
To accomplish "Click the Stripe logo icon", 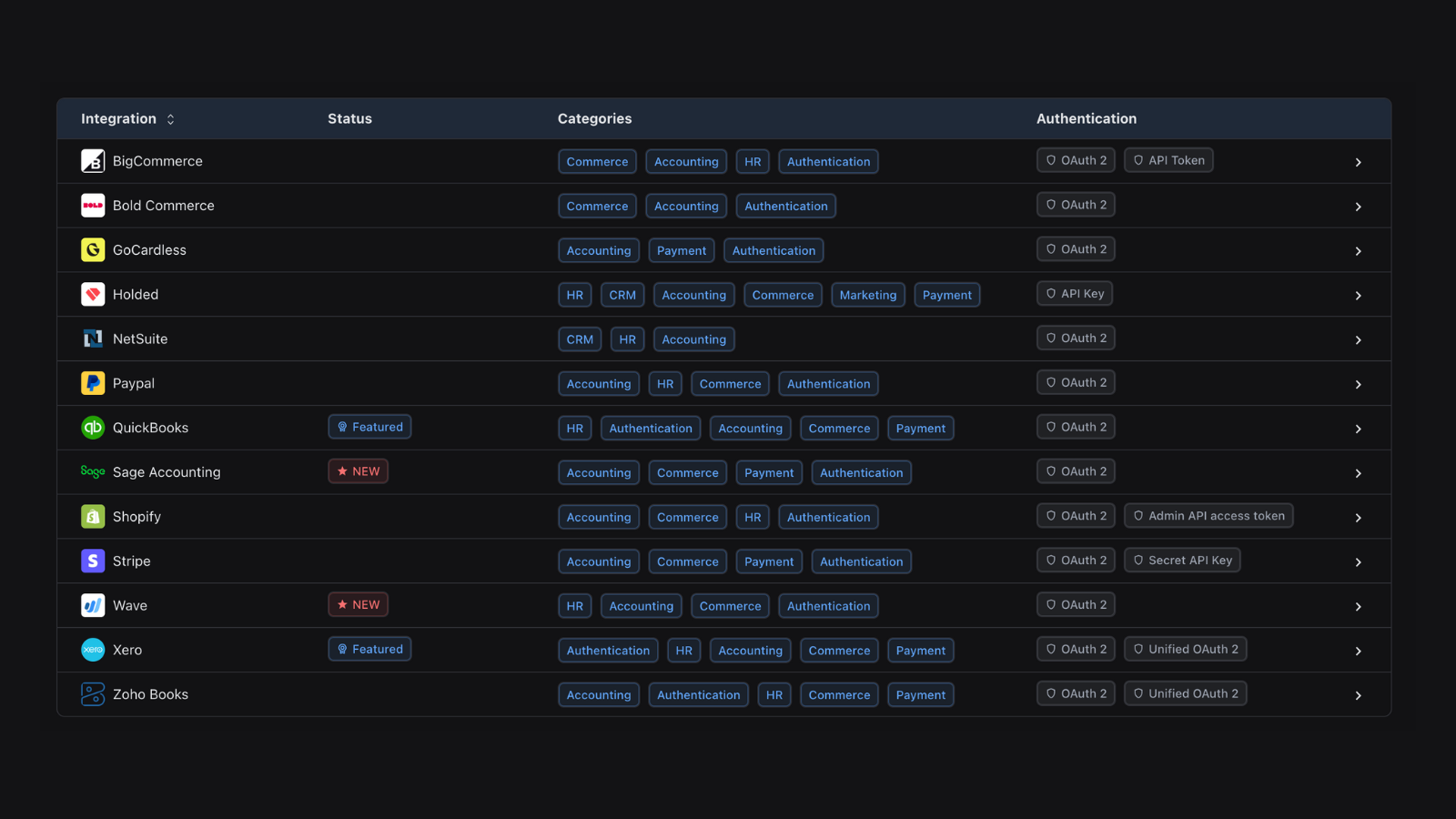I will click(93, 561).
